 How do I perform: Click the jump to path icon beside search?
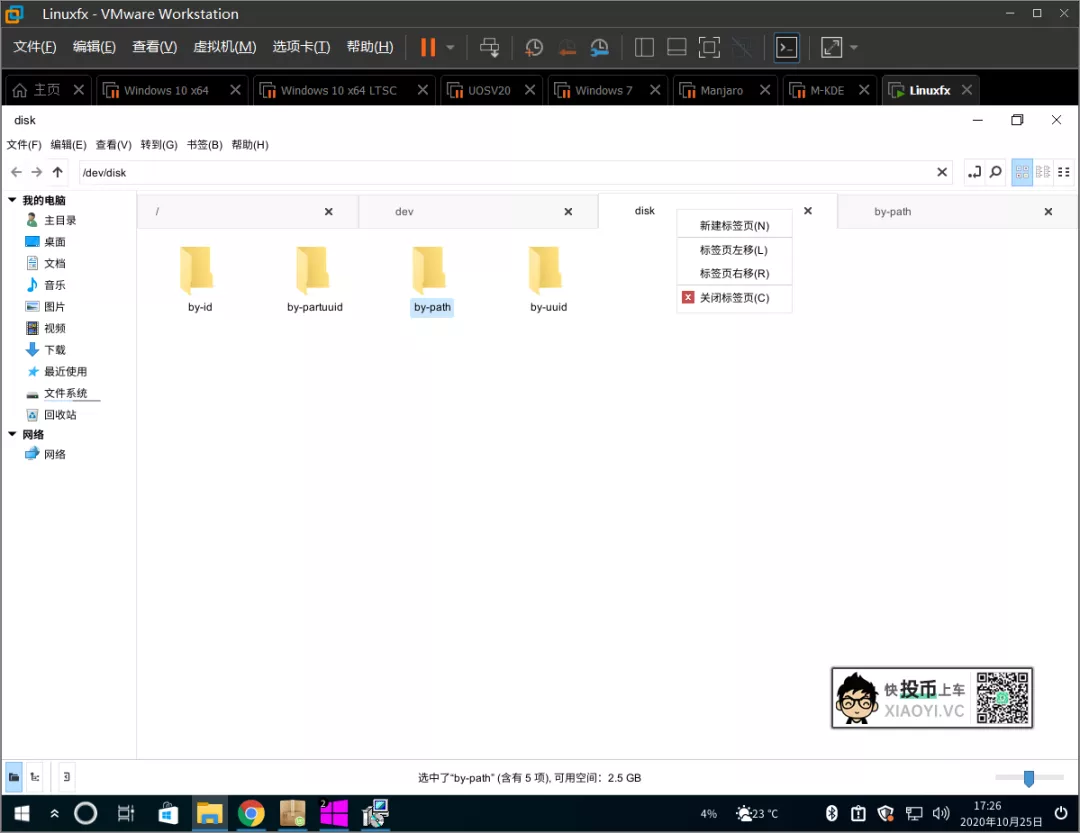coord(974,172)
